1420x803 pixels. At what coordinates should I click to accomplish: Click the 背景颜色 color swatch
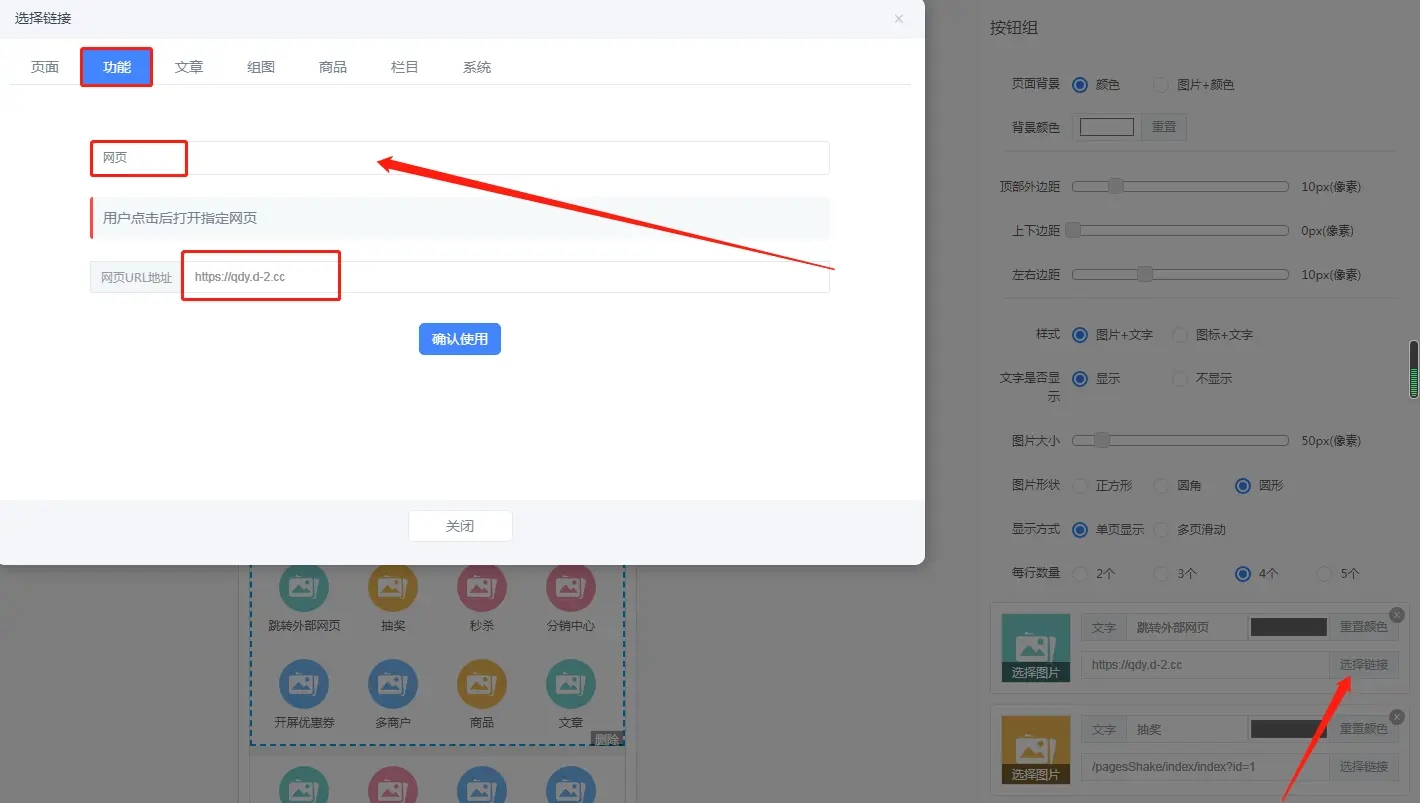pyautogui.click(x=1107, y=127)
